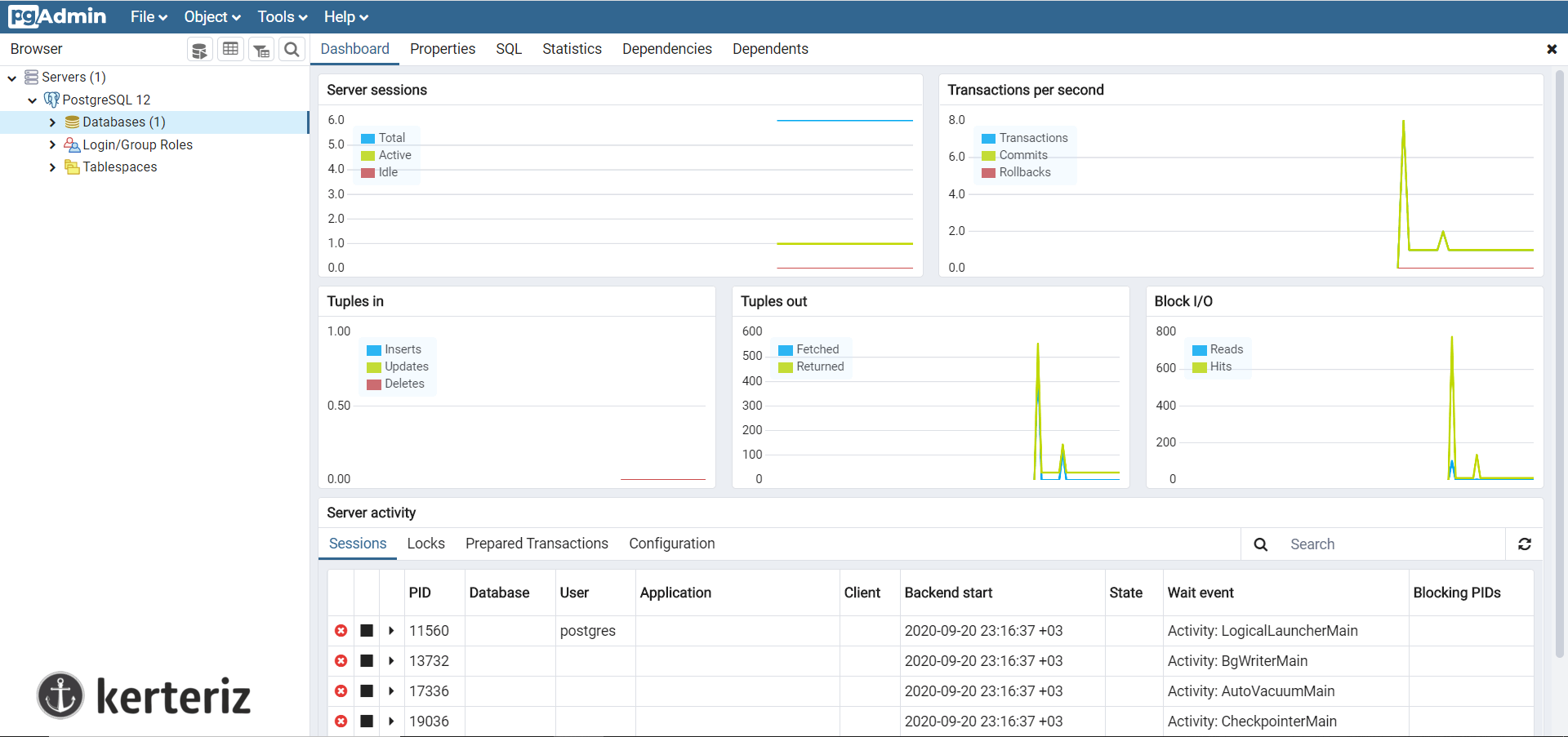Click the search magnifier in Server activity

(1261, 544)
